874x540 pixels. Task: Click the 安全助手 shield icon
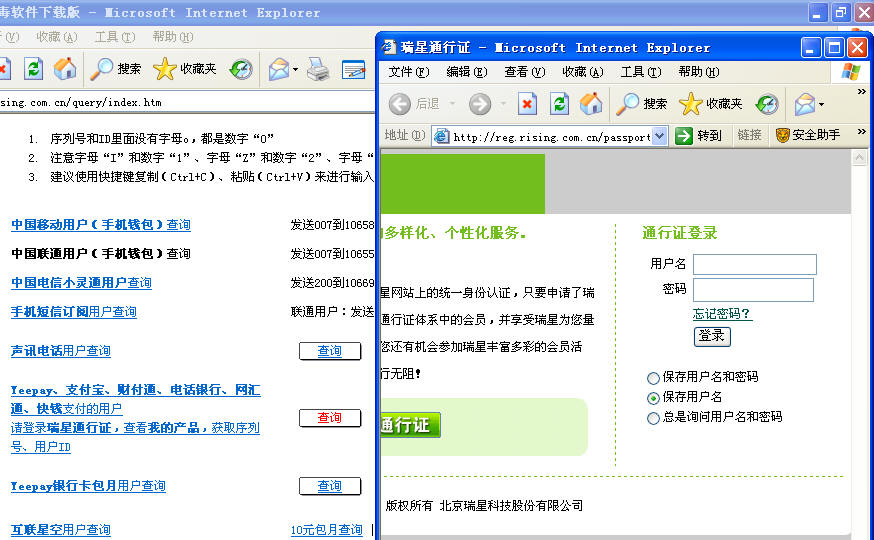pos(783,135)
